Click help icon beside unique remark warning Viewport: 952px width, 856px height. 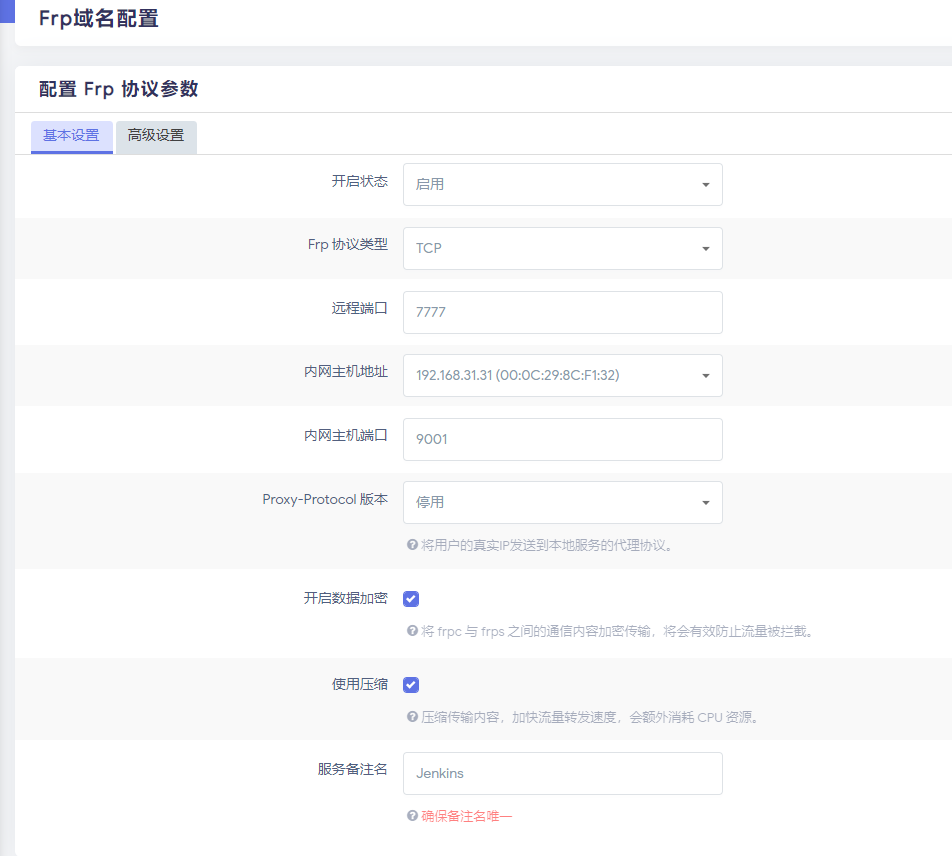(411, 816)
